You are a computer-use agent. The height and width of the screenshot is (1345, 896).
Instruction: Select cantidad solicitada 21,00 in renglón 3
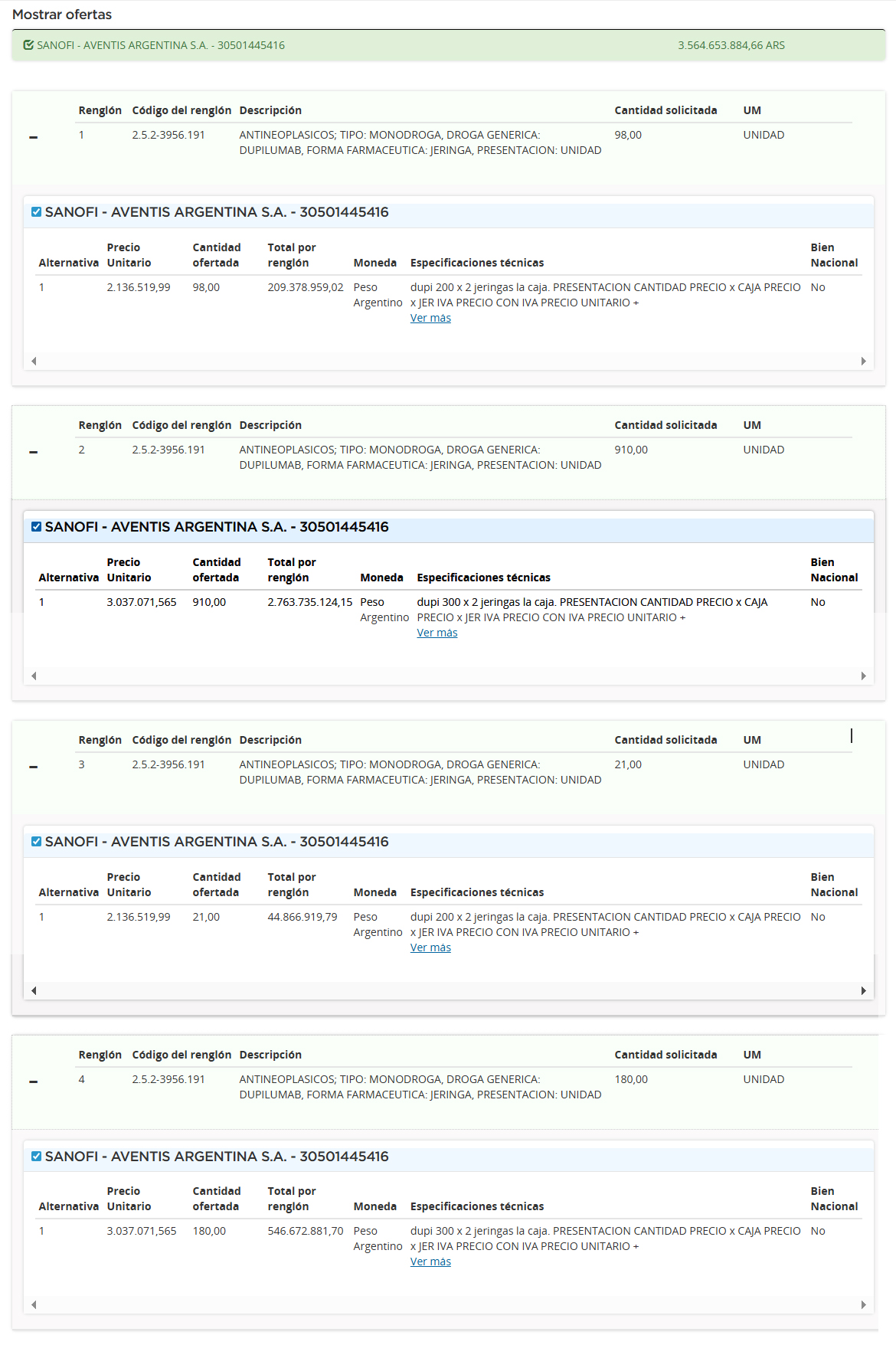628,764
